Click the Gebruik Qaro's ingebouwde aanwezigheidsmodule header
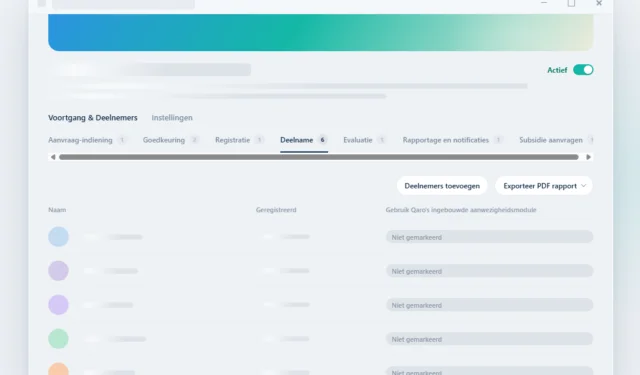640x375 pixels. 461,210
